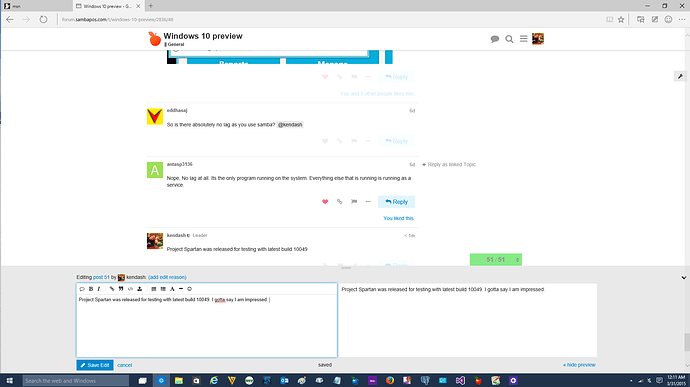Screen dimensions: 690x387
Task: Make a web note
Action: tap(655, 19)
